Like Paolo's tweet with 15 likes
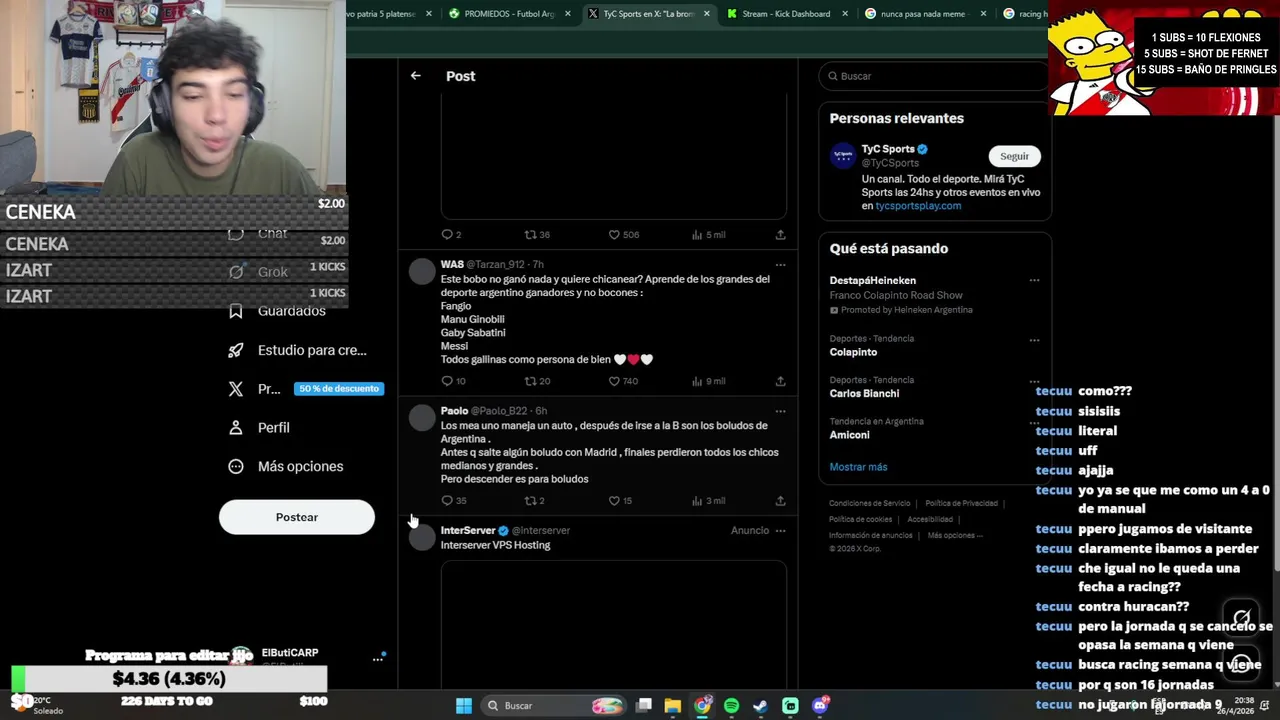 [x=620, y=501]
